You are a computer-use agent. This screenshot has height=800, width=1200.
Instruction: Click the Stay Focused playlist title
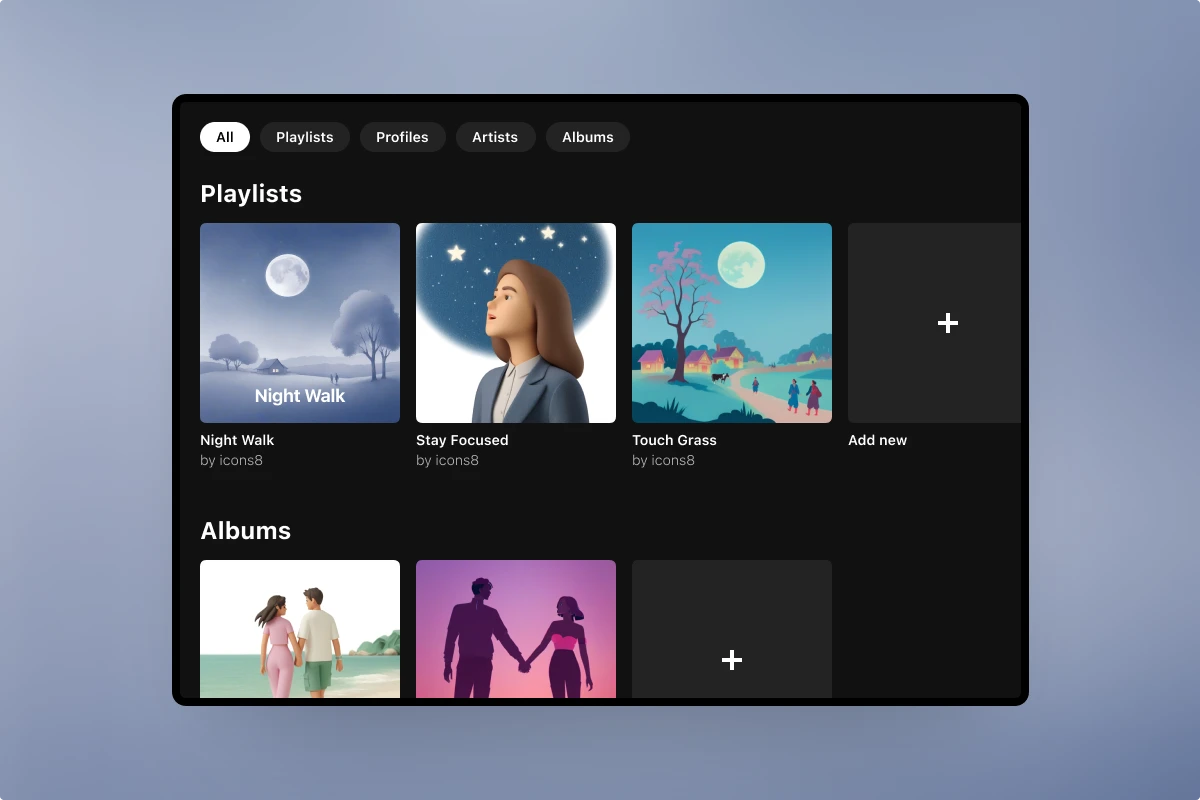(x=462, y=440)
